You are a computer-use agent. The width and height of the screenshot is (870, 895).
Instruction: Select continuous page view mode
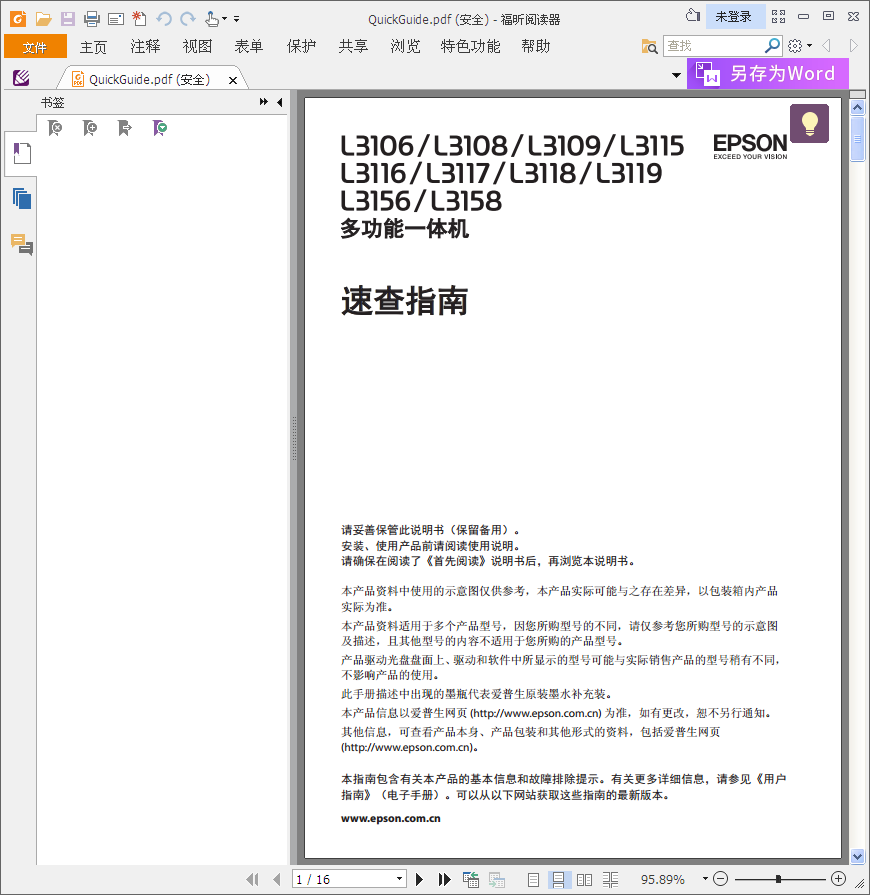tap(558, 880)
